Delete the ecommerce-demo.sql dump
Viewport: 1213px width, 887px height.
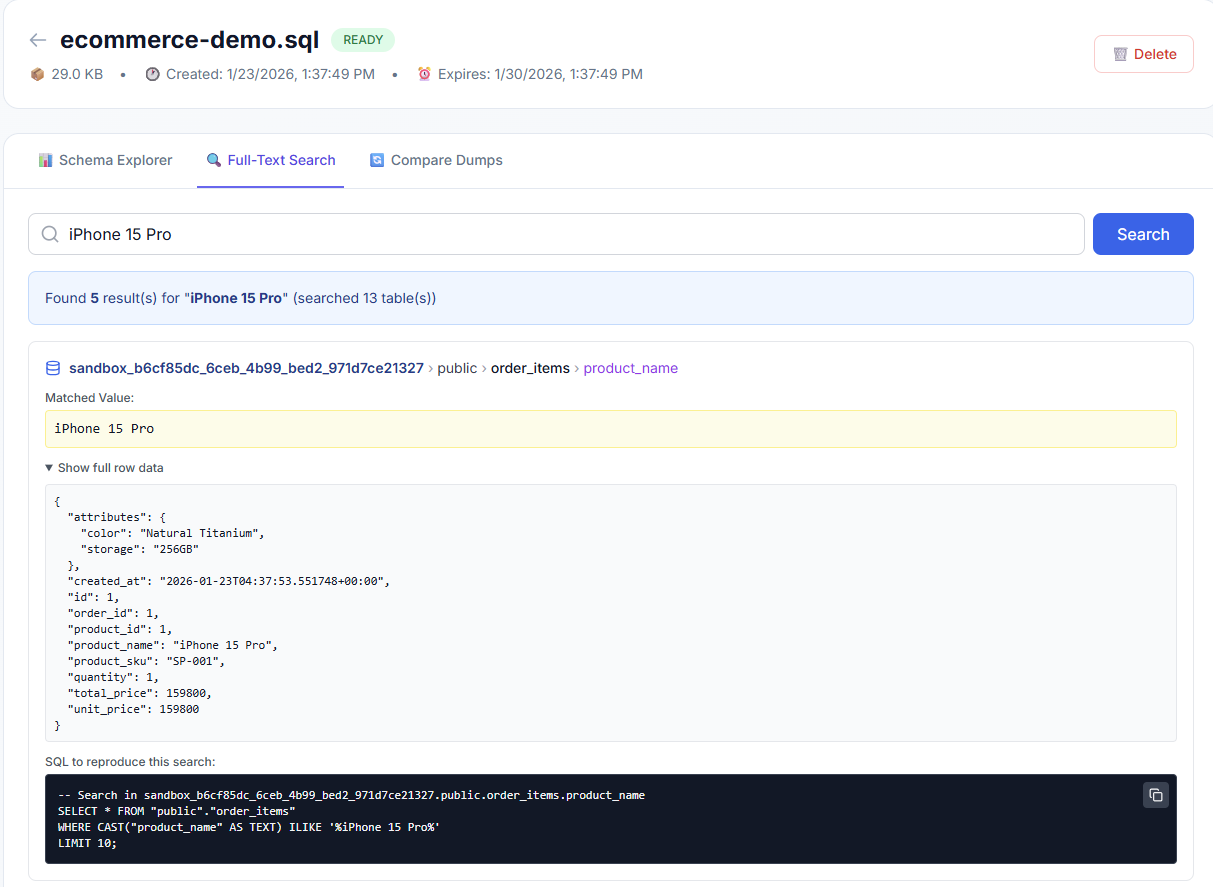coord(1144,54)
